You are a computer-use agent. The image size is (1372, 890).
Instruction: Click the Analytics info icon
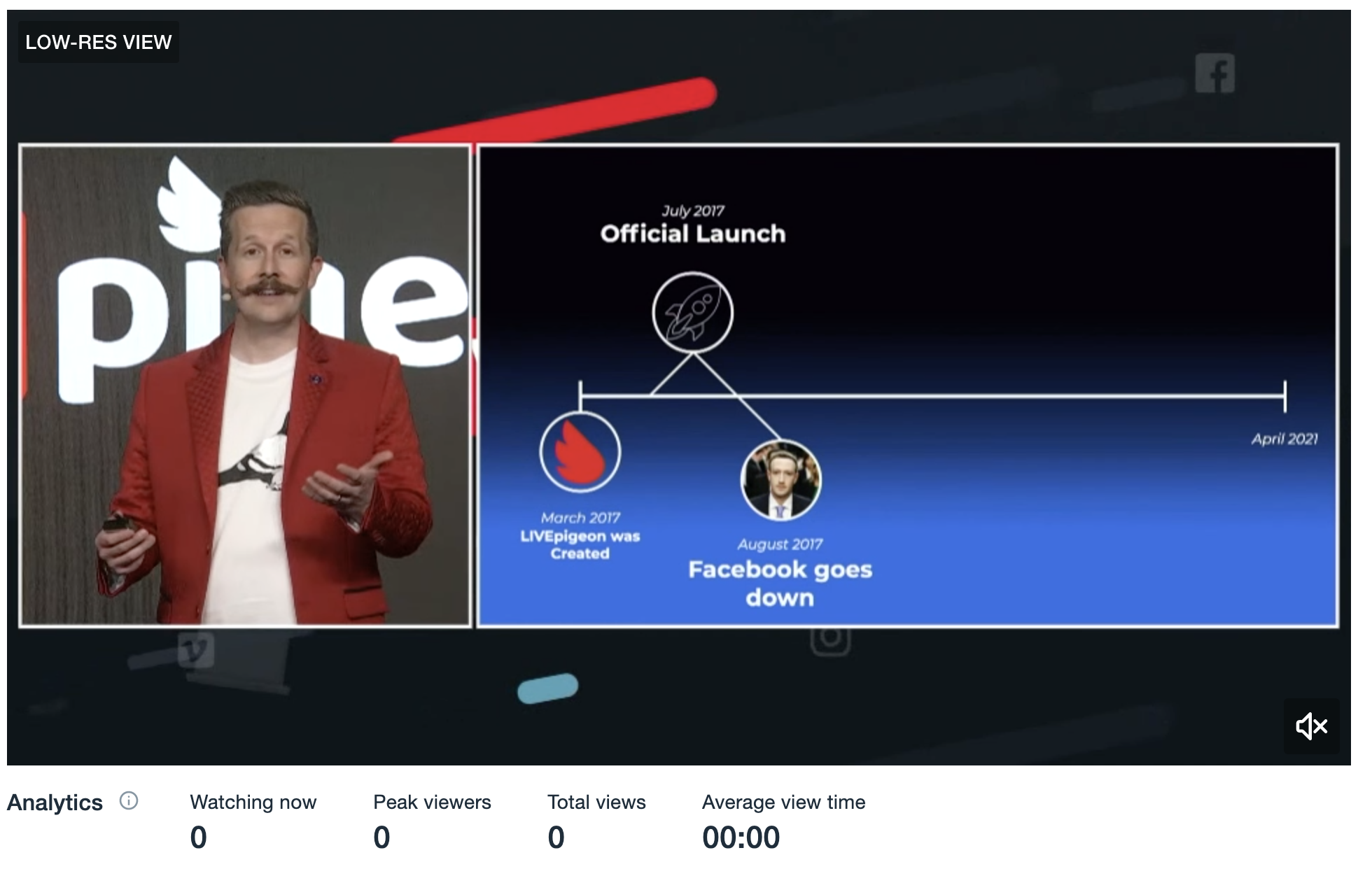click(x=129, y=800)
